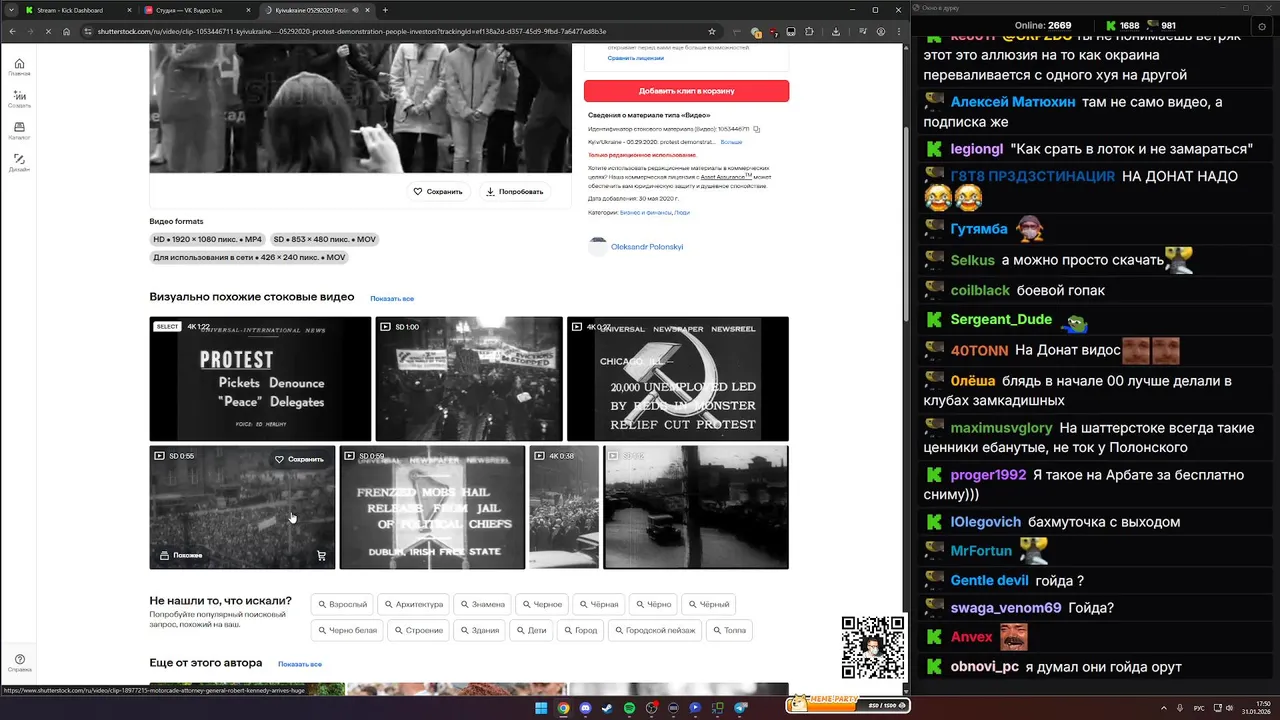Open author Oleksandr Polonskyi profile

[647, 246]
